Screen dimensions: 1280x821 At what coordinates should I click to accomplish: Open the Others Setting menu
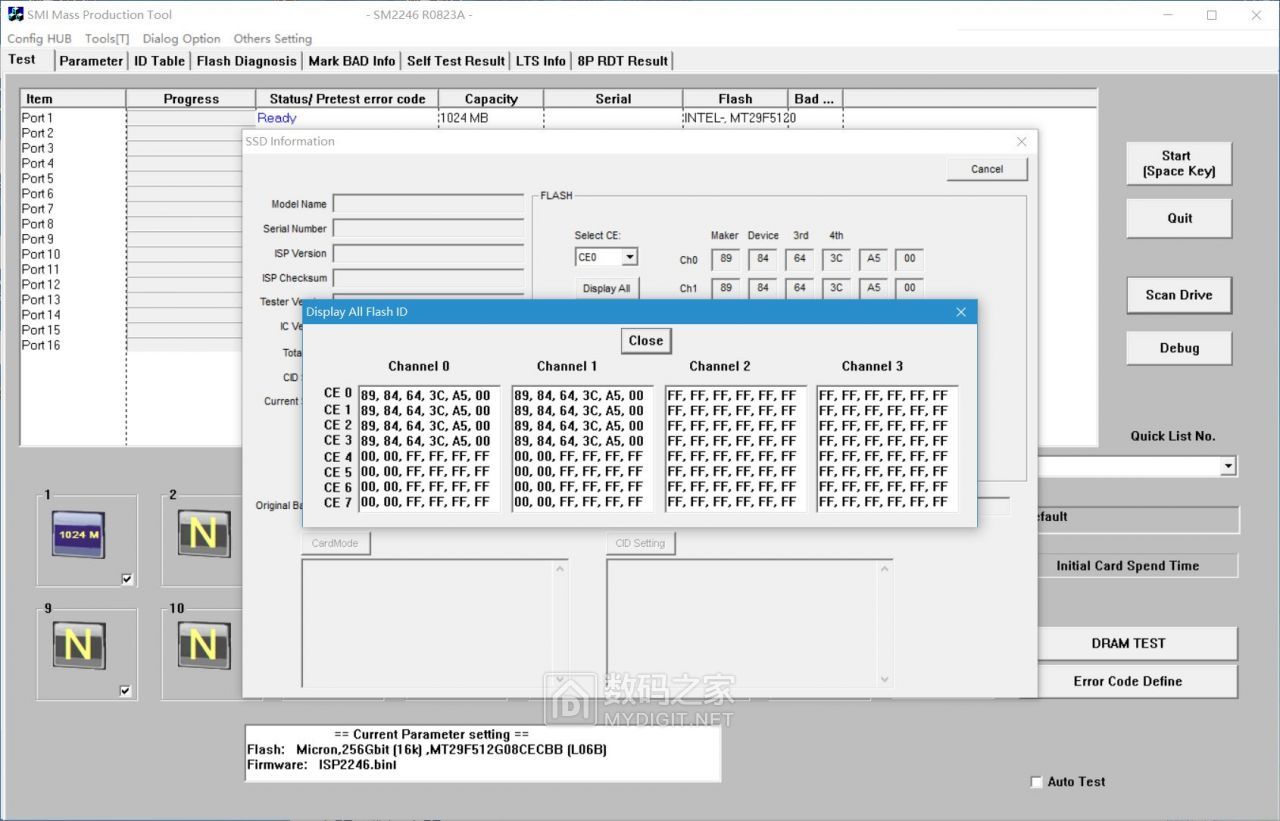(x=273, y=39)
